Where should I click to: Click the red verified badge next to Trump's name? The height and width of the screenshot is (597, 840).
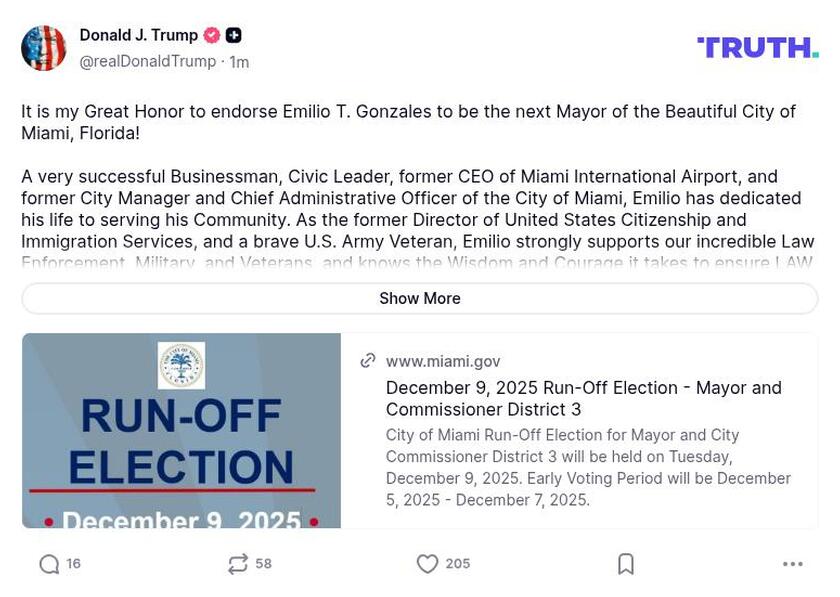tap(210, 34)
